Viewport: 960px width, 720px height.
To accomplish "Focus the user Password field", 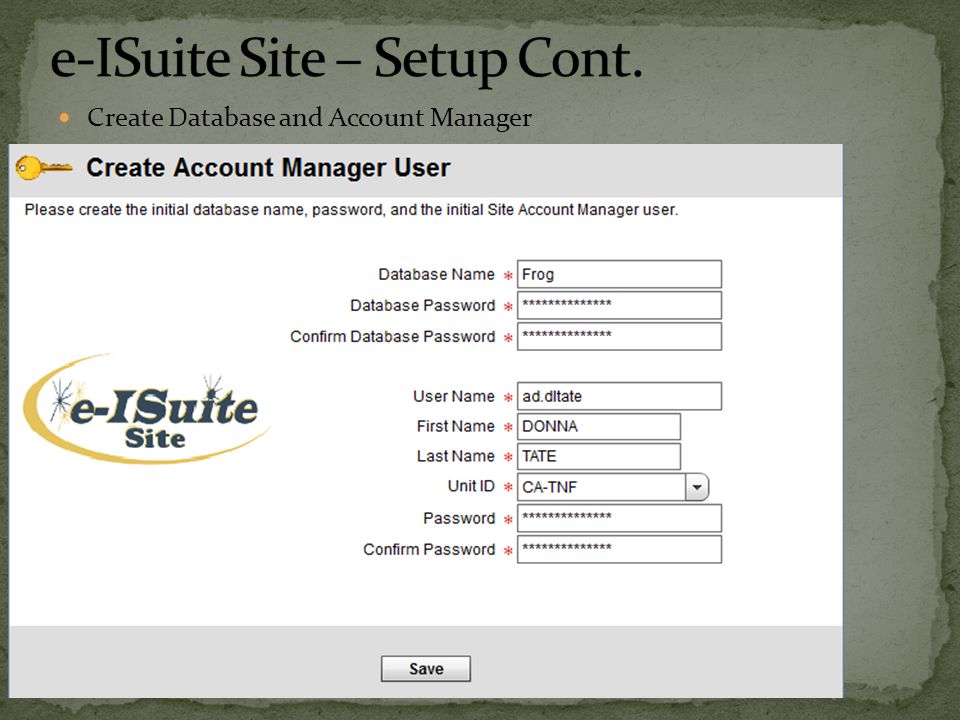I will (619, 518).
